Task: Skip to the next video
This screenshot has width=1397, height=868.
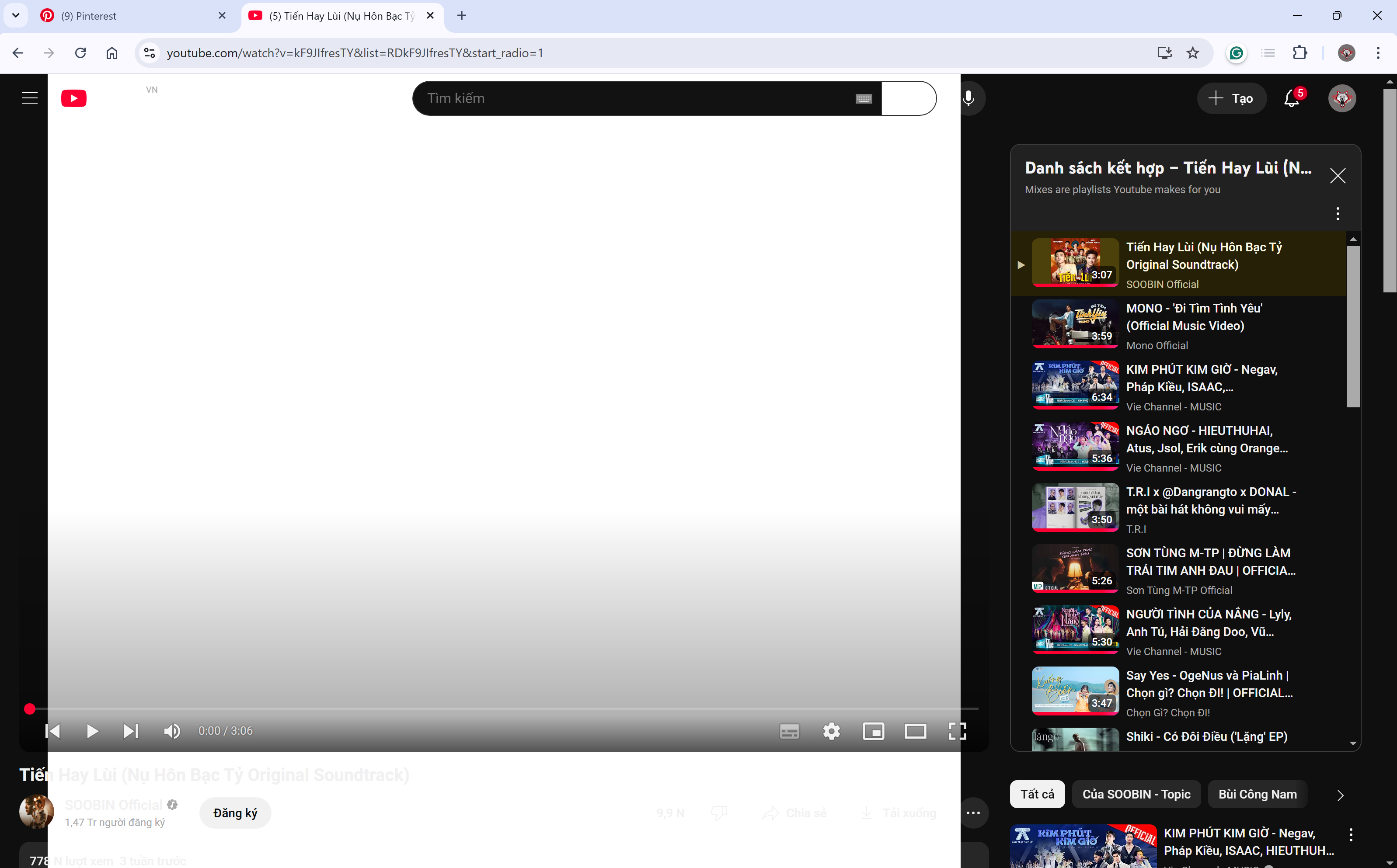Action: pyautogui.click(x=131, y=731)
